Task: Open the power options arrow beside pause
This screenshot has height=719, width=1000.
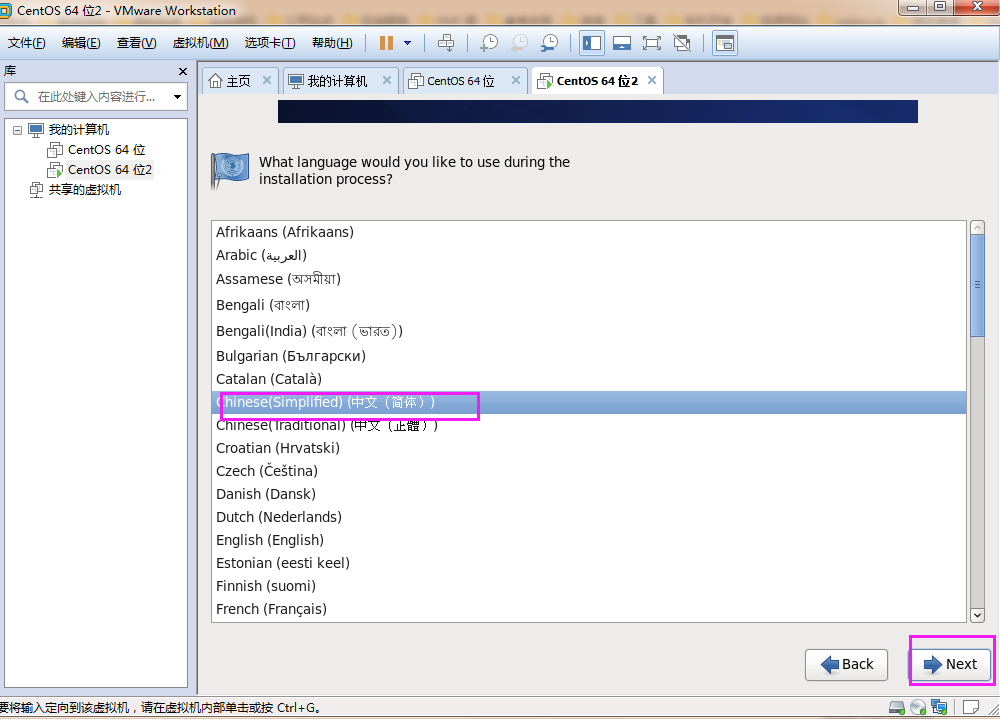Action: click(x=408, y=43)
